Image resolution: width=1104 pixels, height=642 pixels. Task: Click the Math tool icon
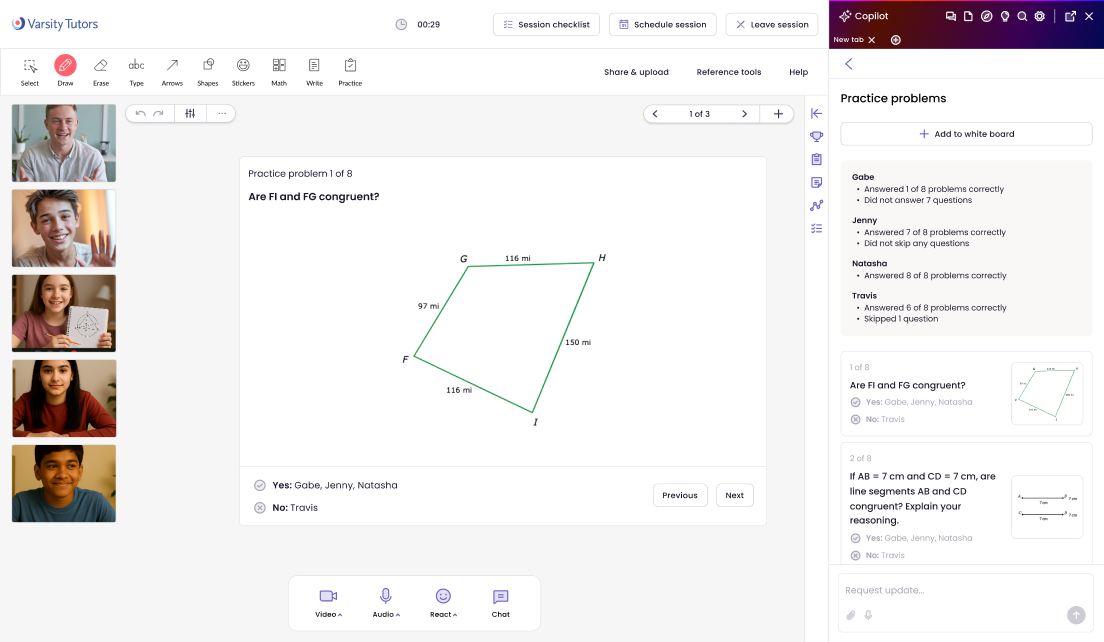click(x=279, y=66)
